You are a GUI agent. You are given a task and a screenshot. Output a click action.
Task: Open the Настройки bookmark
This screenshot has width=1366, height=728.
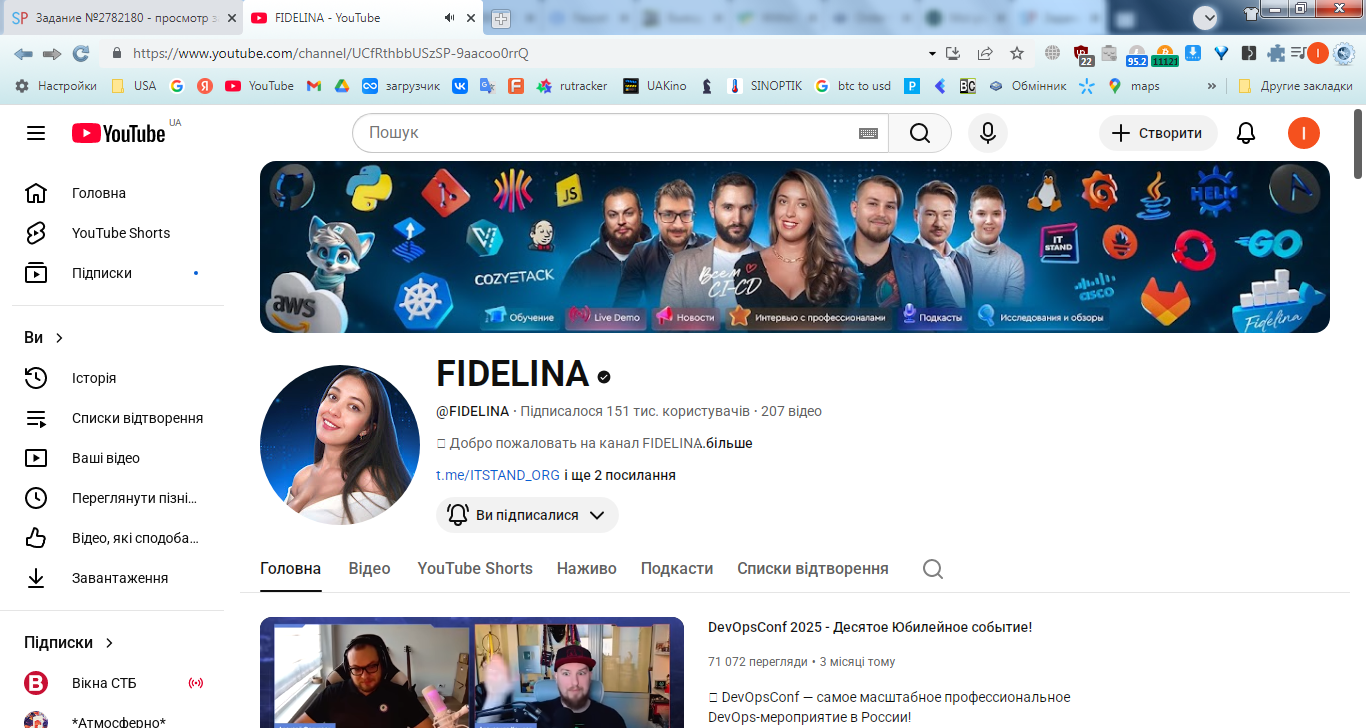pyautogui.click(x=56, y=86)
